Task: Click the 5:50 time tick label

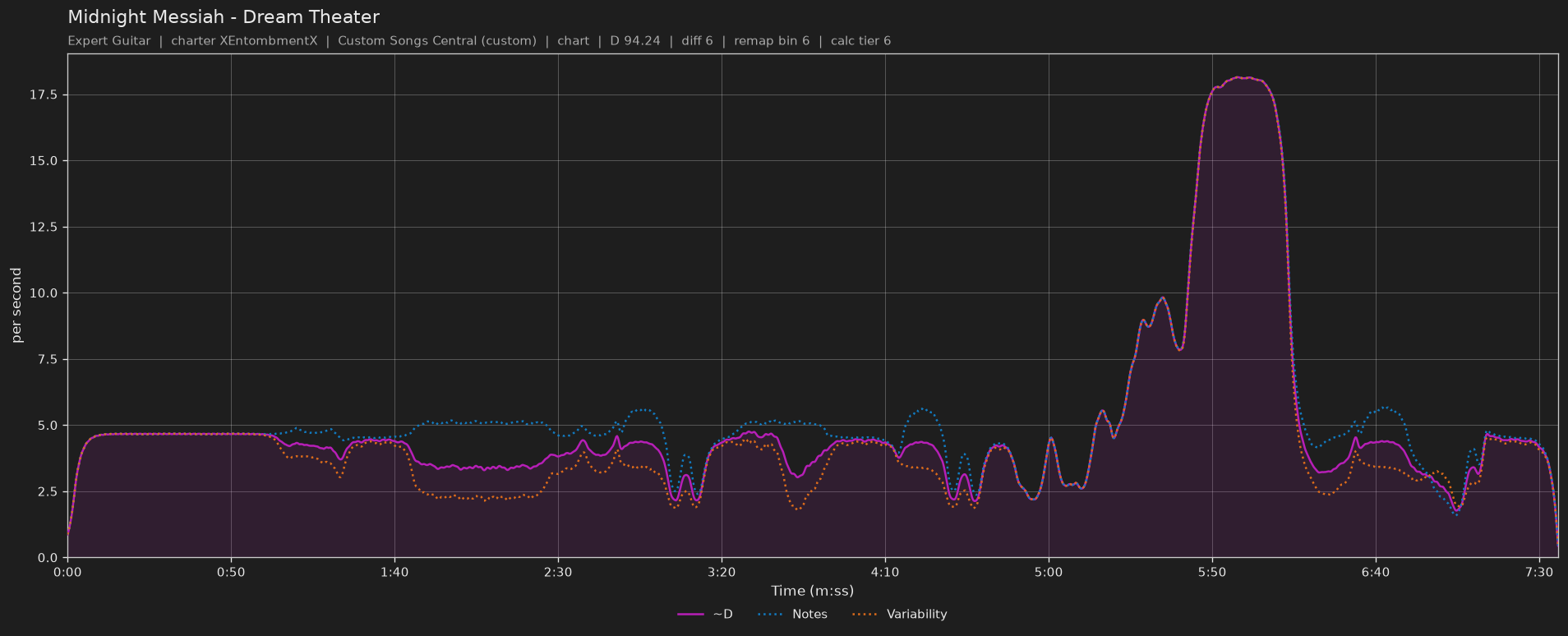Action: pos(1212,572)
